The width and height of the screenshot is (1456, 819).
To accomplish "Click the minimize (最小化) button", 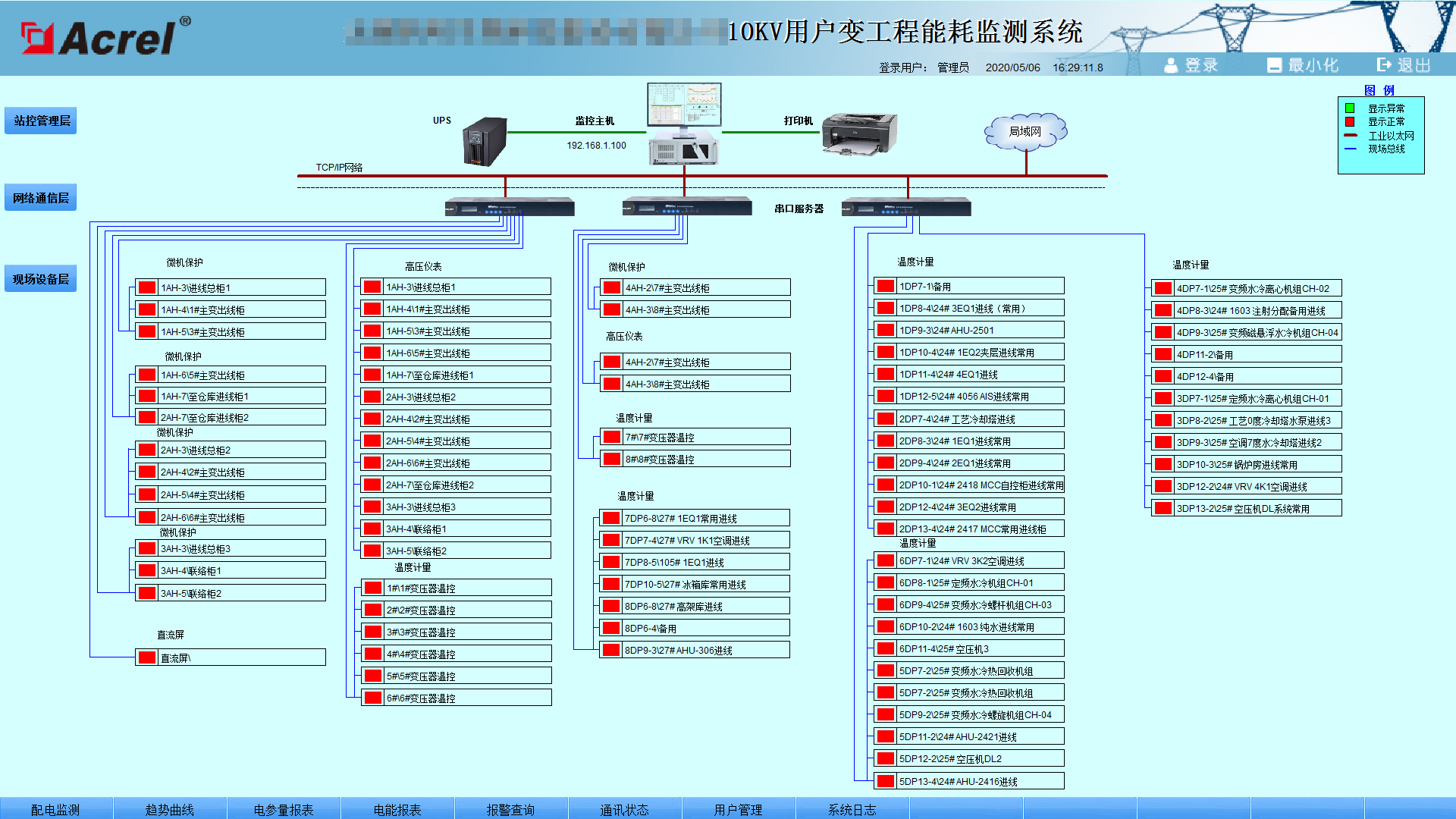I will coord(1302,65).
